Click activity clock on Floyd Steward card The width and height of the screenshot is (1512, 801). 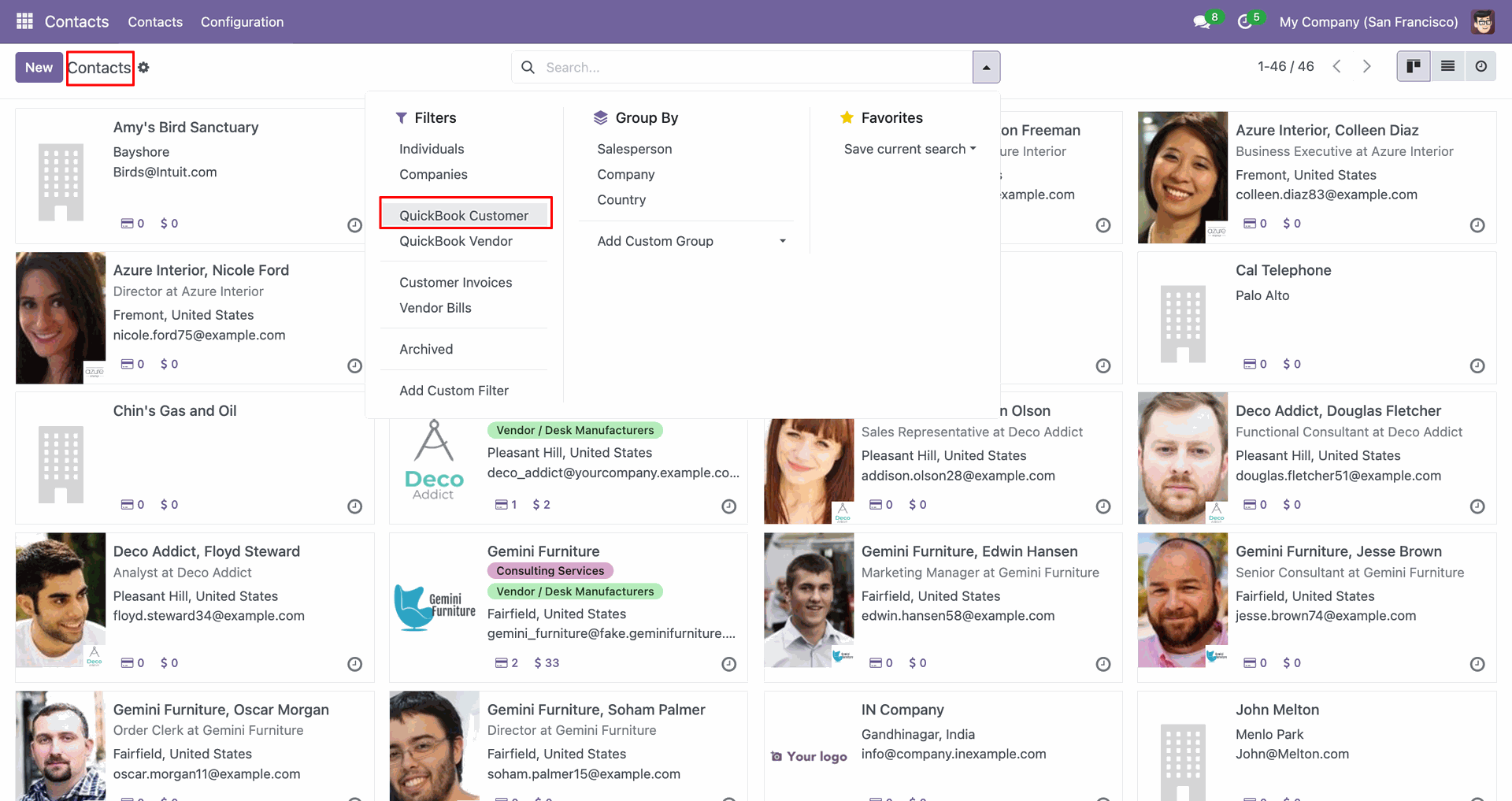(x=355, y=665)
